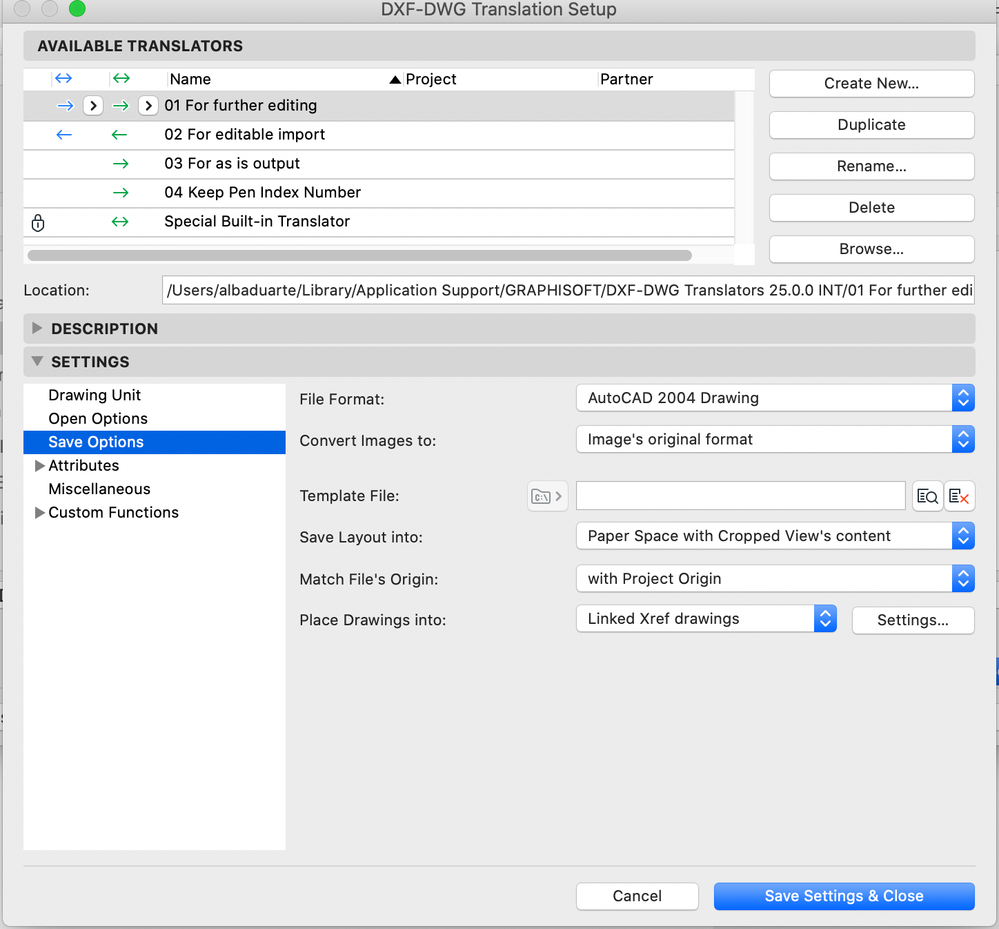
Task: Click the green arrow popup on row 01
Action: [x=148, y=105]
